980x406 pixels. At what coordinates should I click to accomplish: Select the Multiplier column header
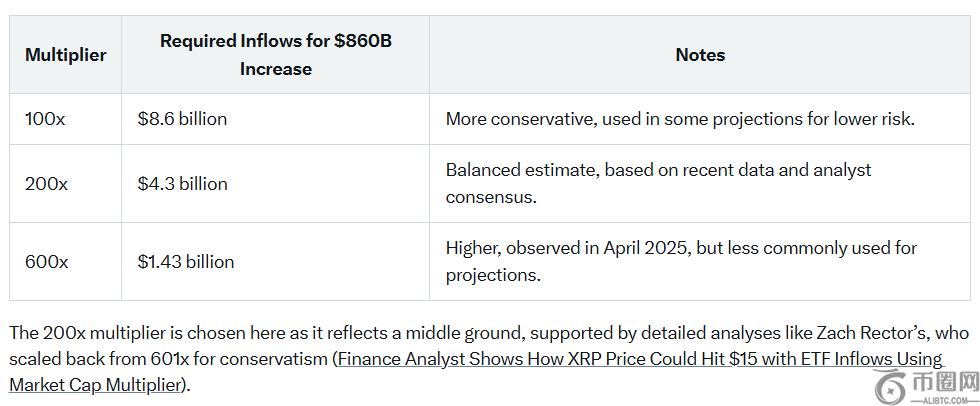pyautogui.click(x=66, y=55)
